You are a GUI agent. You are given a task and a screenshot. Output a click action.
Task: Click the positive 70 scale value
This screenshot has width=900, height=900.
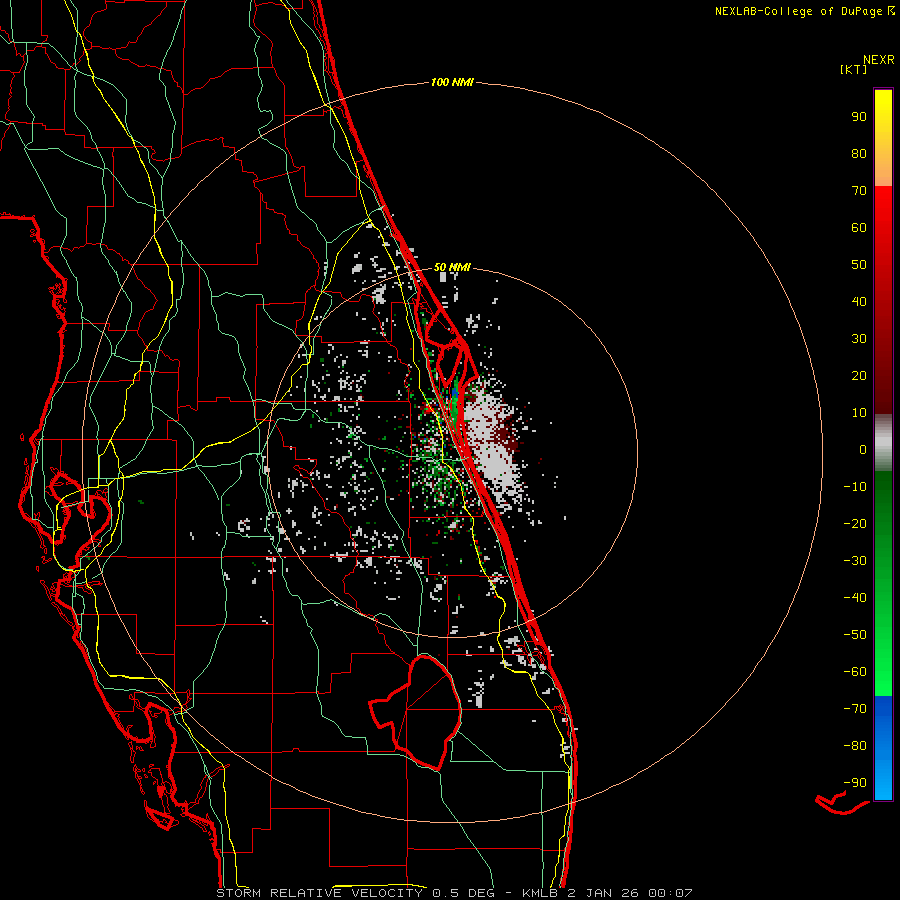tap(859, 191)
